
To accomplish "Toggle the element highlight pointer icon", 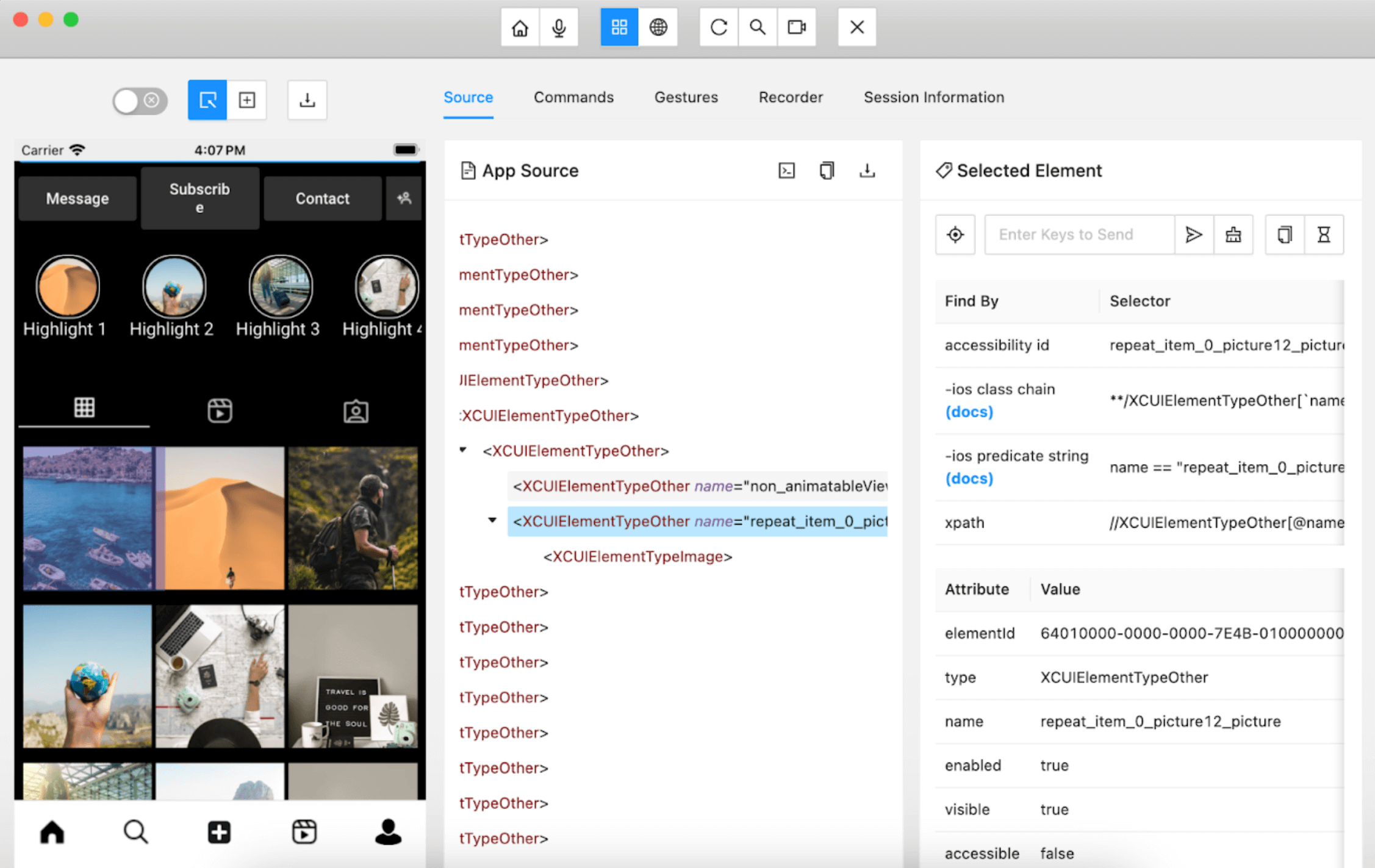I will pos(207,99).
